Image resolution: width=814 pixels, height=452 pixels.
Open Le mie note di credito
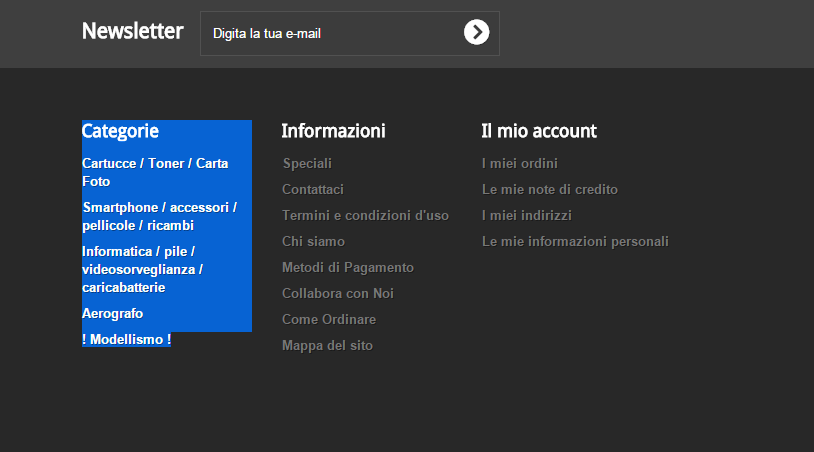pyautogui.click(x=550, y=189)
